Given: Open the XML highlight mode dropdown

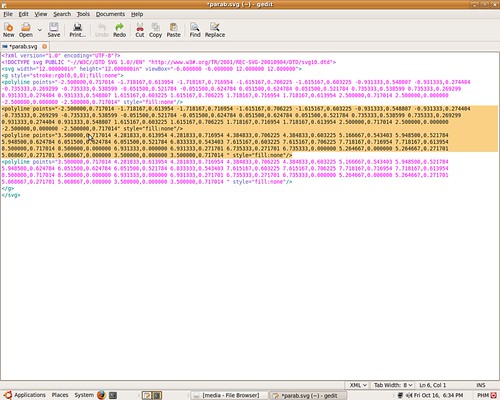Looking at the screenshot, I should pyautogui.click(x=358, y=385).
